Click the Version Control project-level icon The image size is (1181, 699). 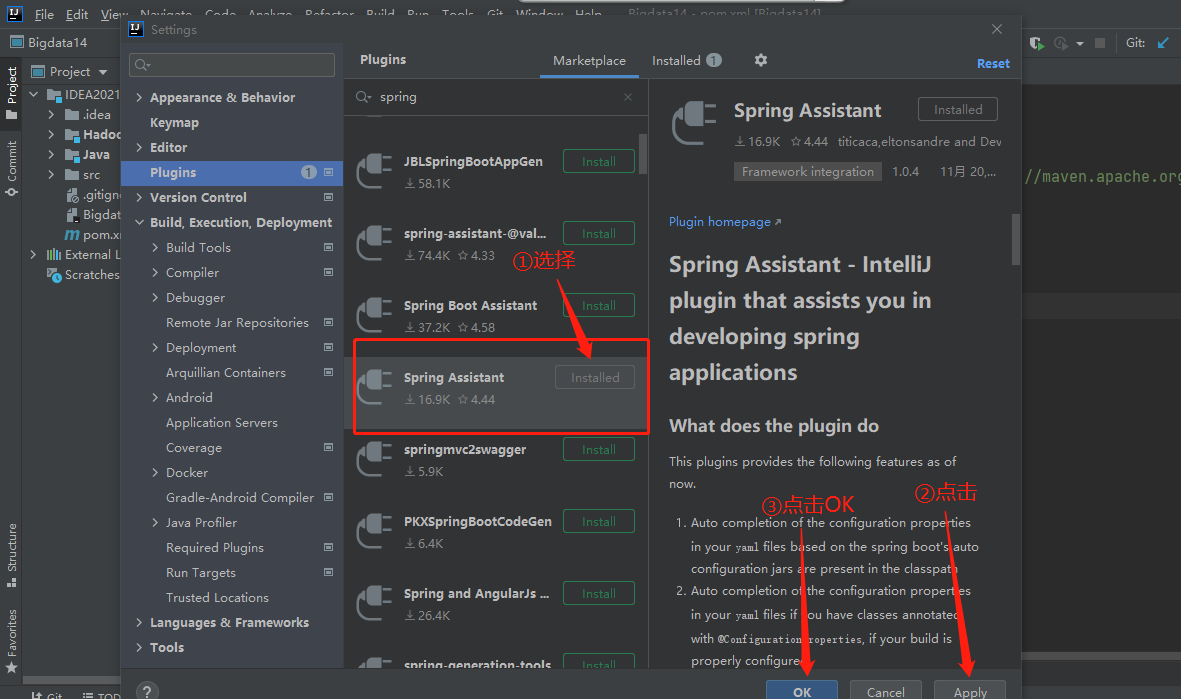pyautogui.click(x=328, y=197)
